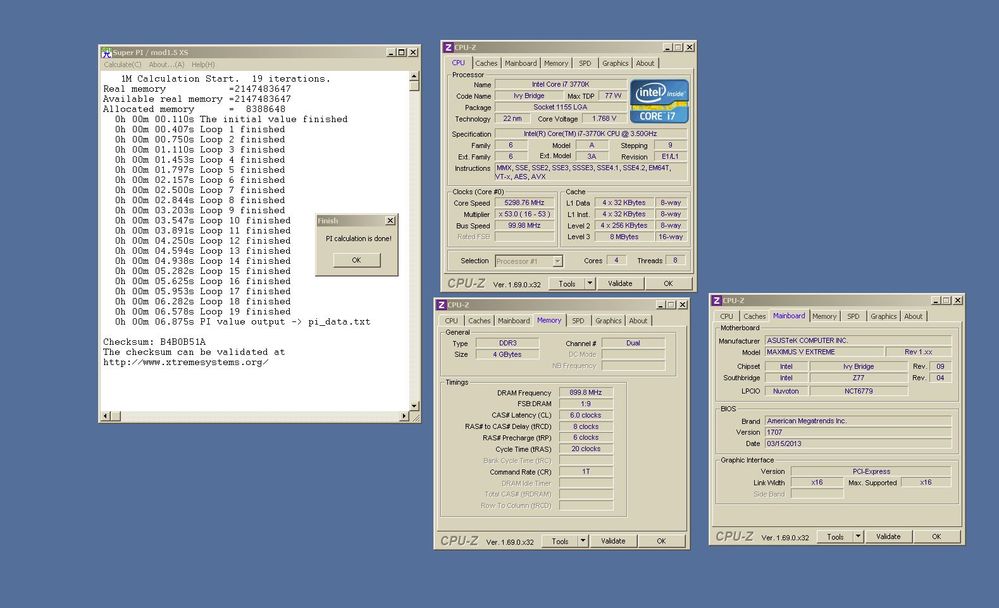Select About tab in Memory window
This screenshot has height=608, width=999.
(x=638, y=321)
